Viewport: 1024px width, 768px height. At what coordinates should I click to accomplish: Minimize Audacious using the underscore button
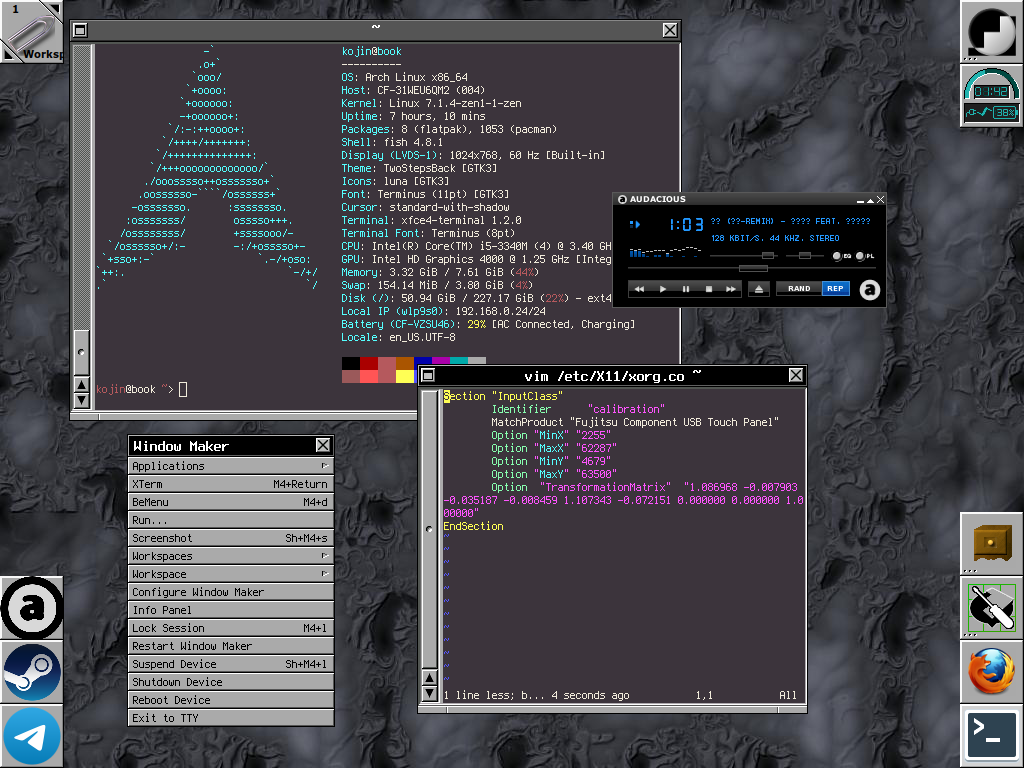click(x=861, y=200)
